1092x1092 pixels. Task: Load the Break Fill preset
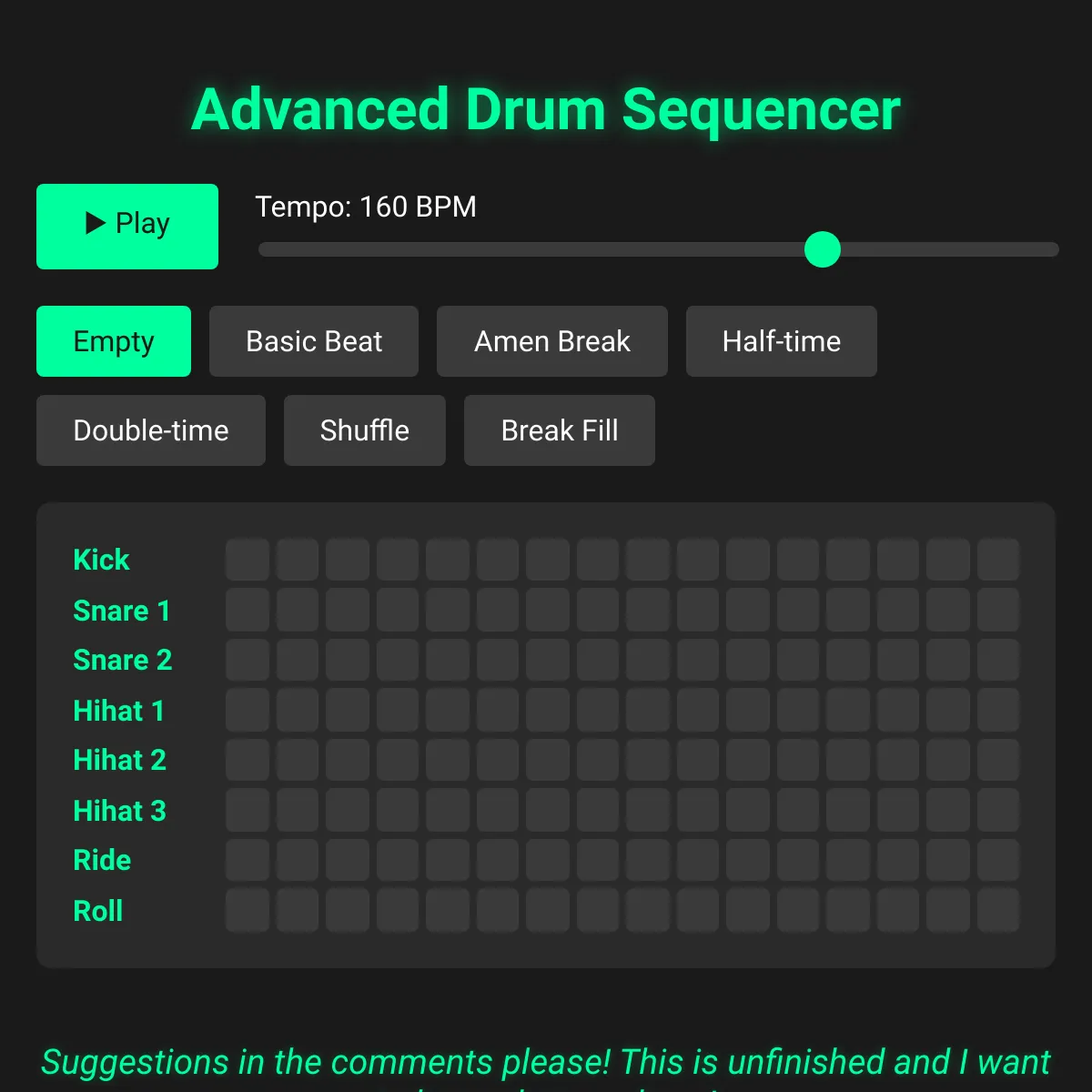coord(560,430)
